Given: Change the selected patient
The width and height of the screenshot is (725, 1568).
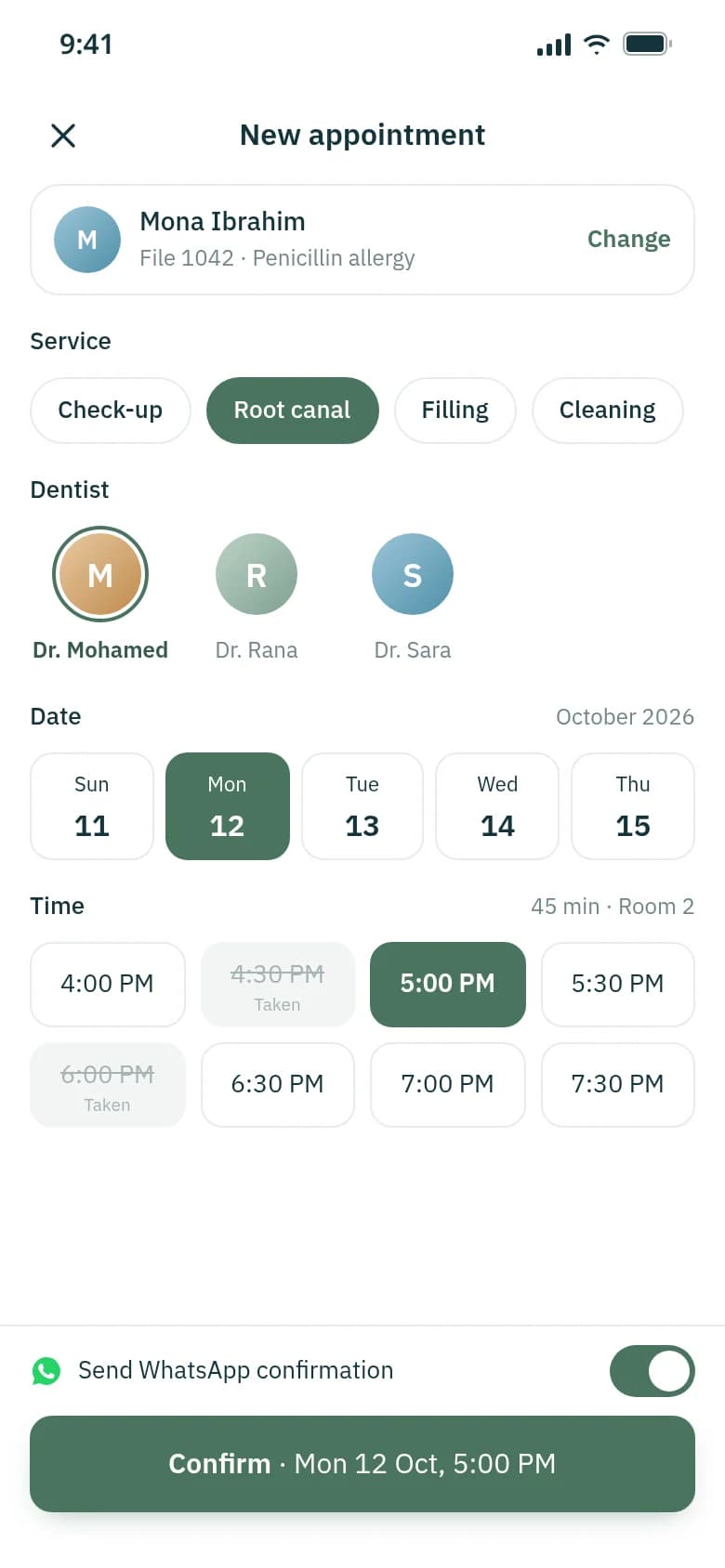Looking at the screenshot, I should [629, 240].
